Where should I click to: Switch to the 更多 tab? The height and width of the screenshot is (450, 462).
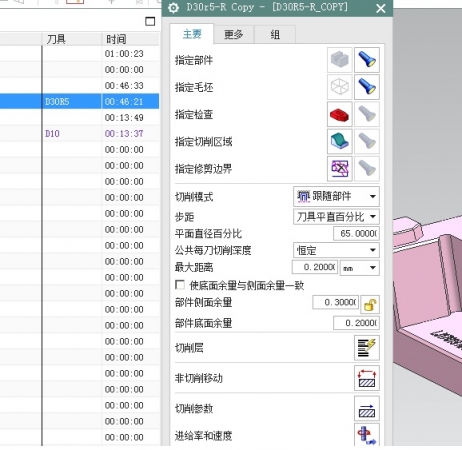pyautogui.click(x=234, y=34)
